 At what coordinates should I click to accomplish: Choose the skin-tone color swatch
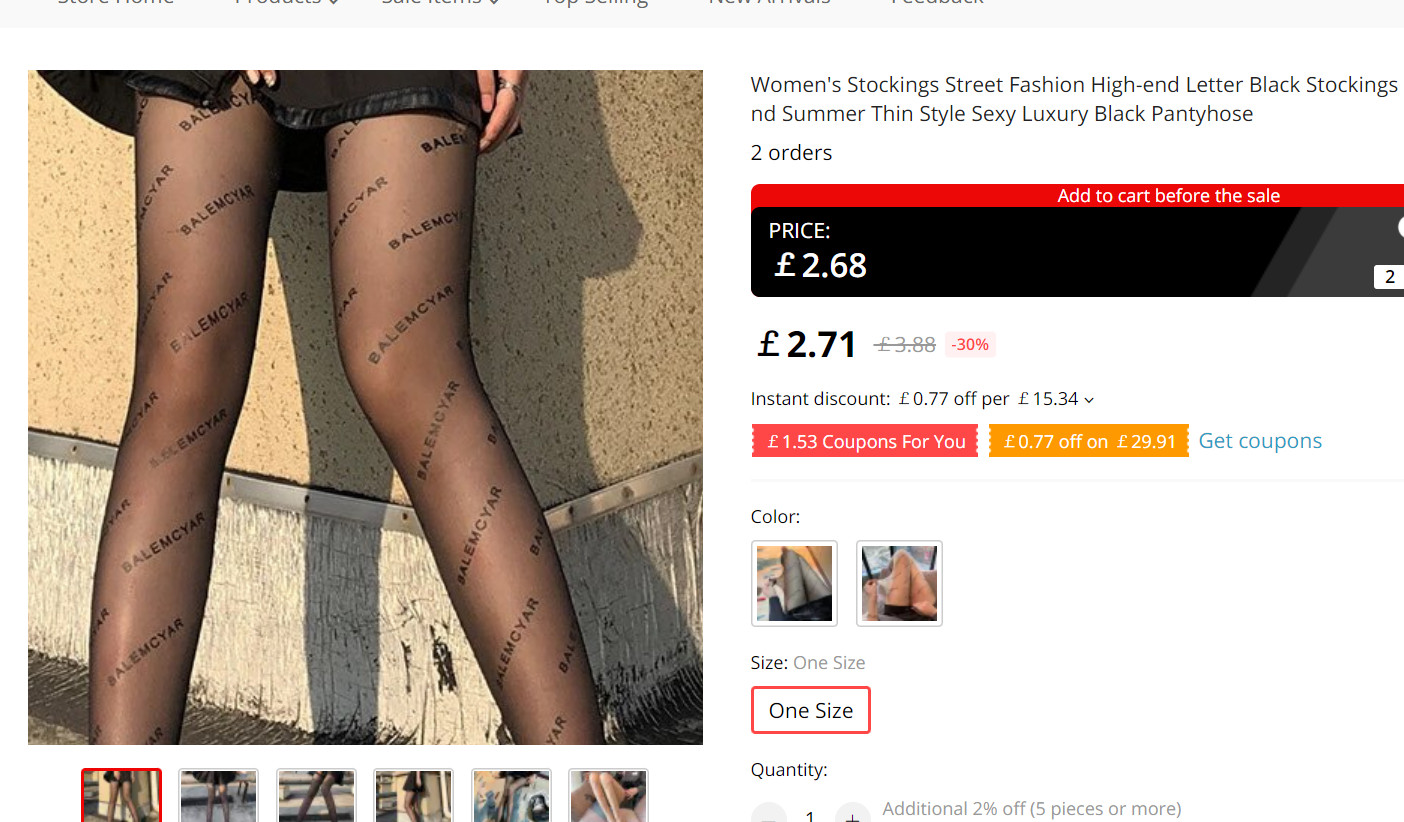point(899,583)
